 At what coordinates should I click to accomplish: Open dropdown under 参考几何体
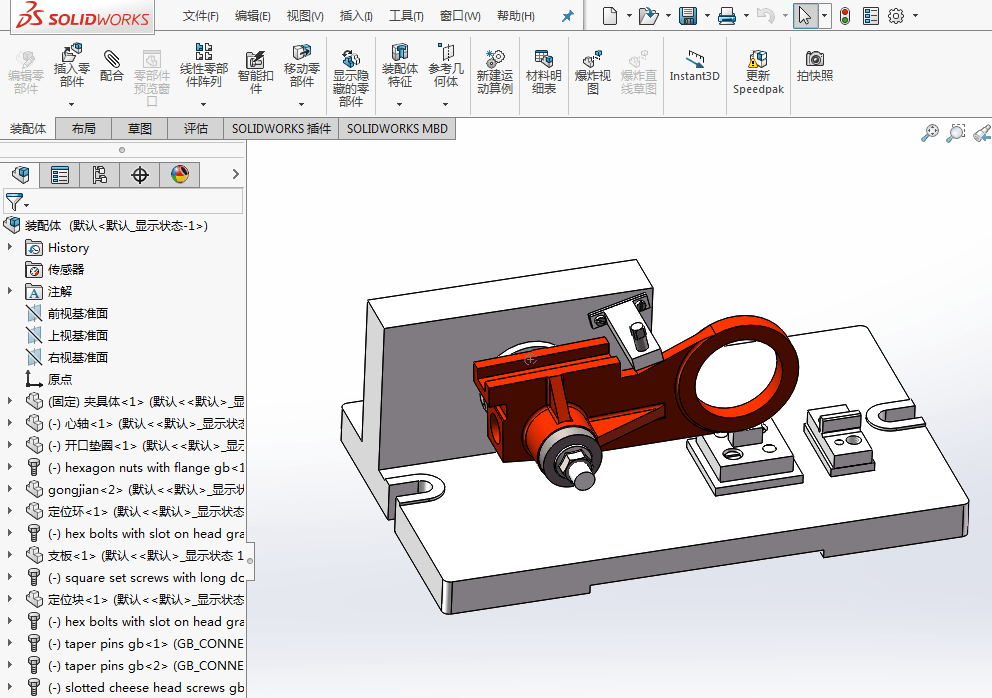pyautogui.click(x=446, y=104)
